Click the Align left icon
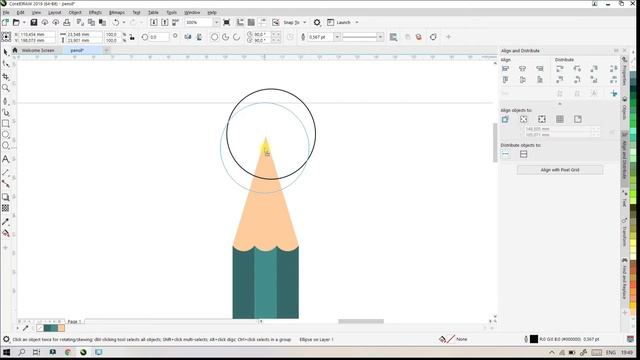Image resolution: width=640 pixels, height=360 pixels. point(505,69)
